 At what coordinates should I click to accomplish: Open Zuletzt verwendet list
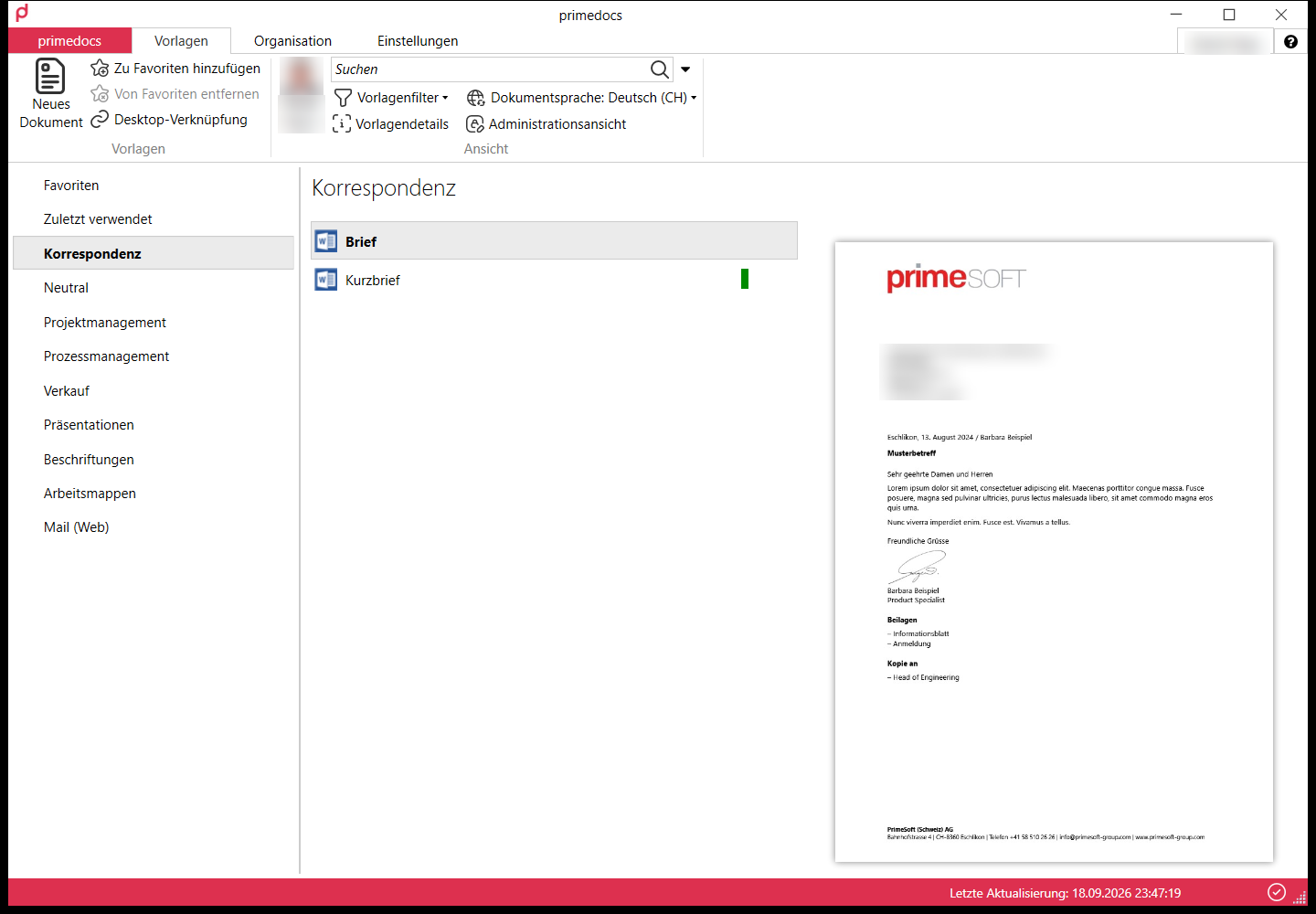click(154, 219)
